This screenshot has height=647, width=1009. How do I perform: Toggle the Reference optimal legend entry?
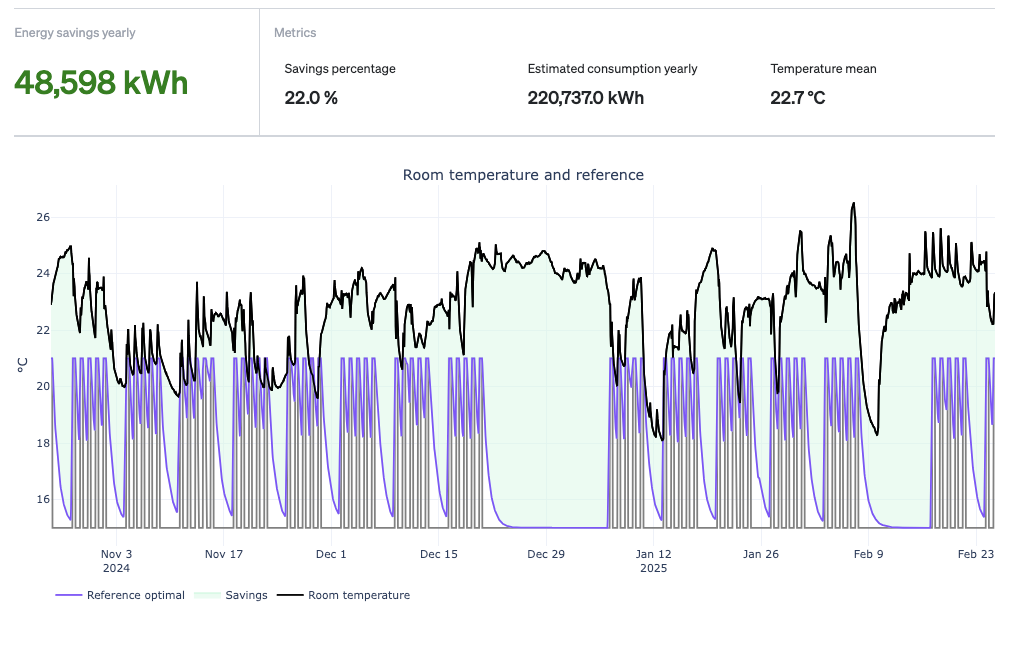pyautogui.click(x=135, y=595)
